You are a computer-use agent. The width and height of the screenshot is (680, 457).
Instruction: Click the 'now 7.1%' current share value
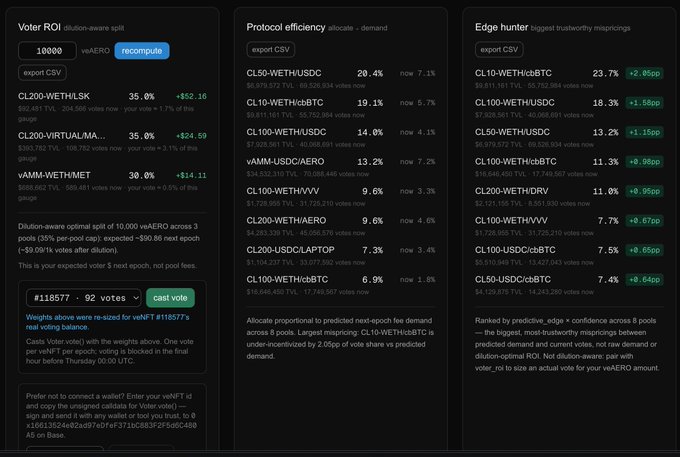pos(418,73)
